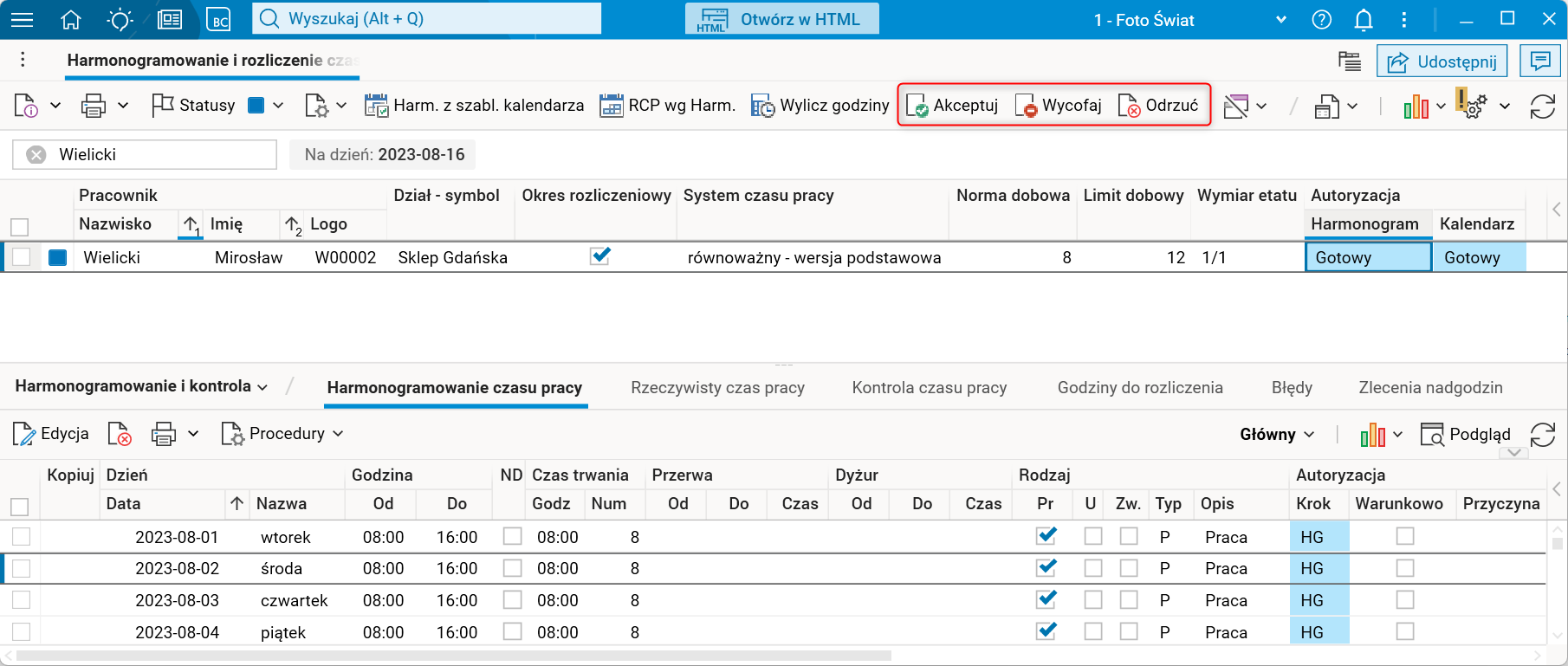Clear the Wielicki filter with the X icon
The image size is (1568, 666).
[36, 155]
